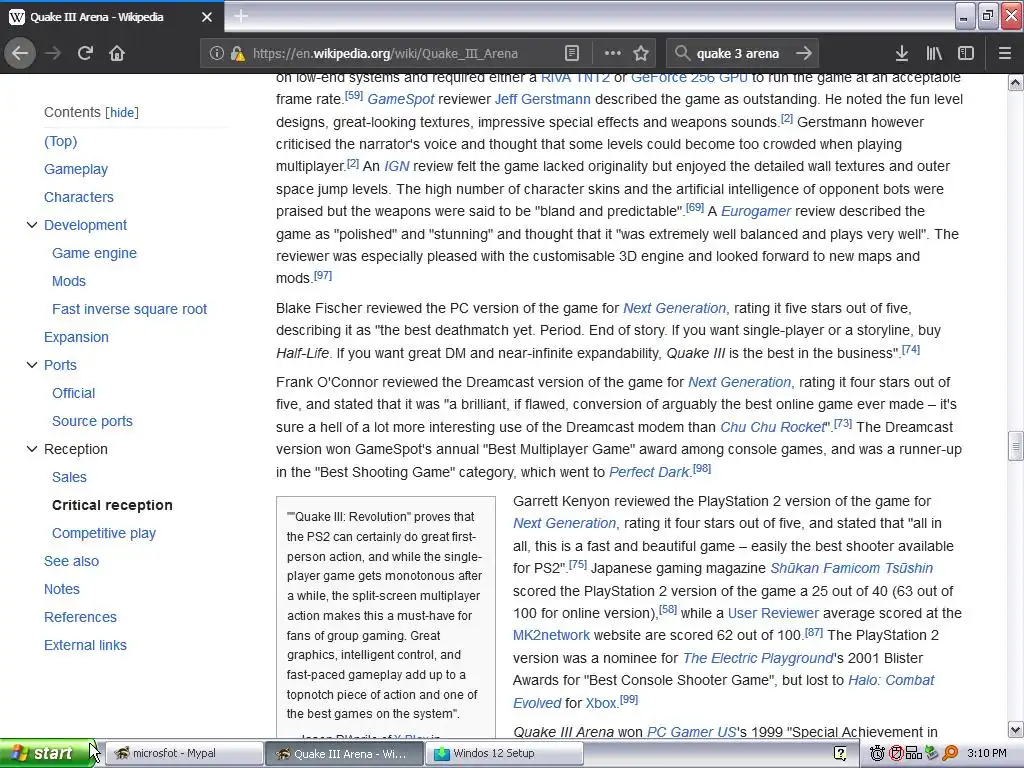Show site information icon in address bar
Image resolution: width=1024 pixels, height=768 pixels.
point(217,54)
